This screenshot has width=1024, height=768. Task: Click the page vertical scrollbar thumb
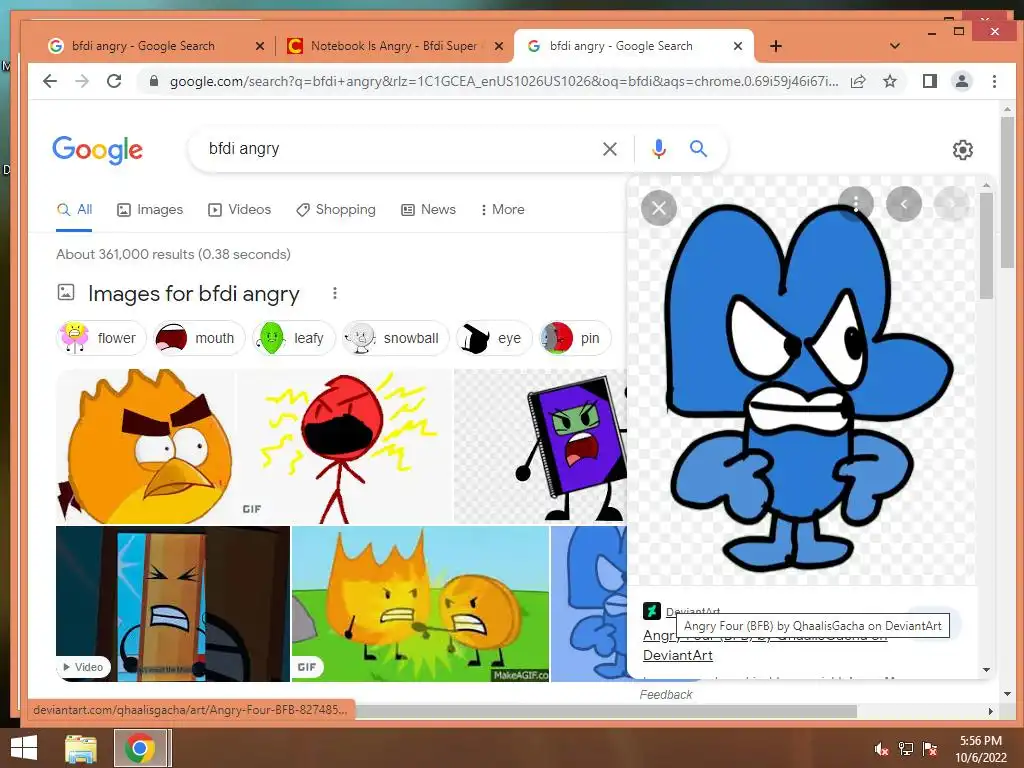1007,192
